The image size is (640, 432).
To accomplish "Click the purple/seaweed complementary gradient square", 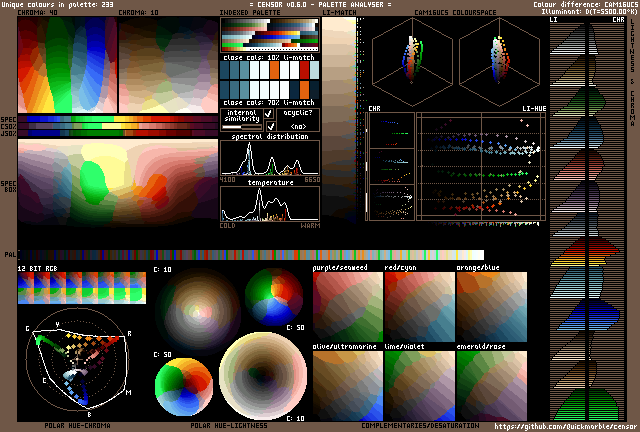I will coord(347,308).
